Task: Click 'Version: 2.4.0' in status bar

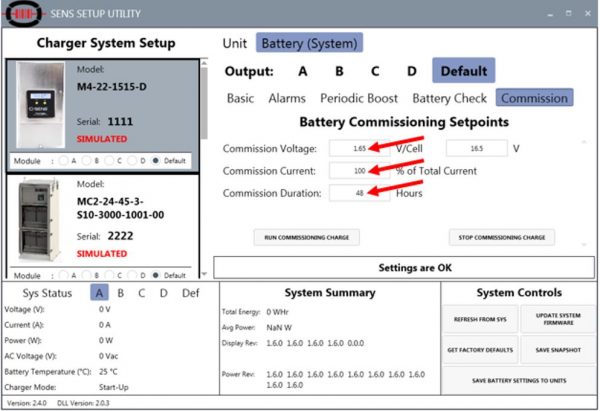Action: [27, 403]
